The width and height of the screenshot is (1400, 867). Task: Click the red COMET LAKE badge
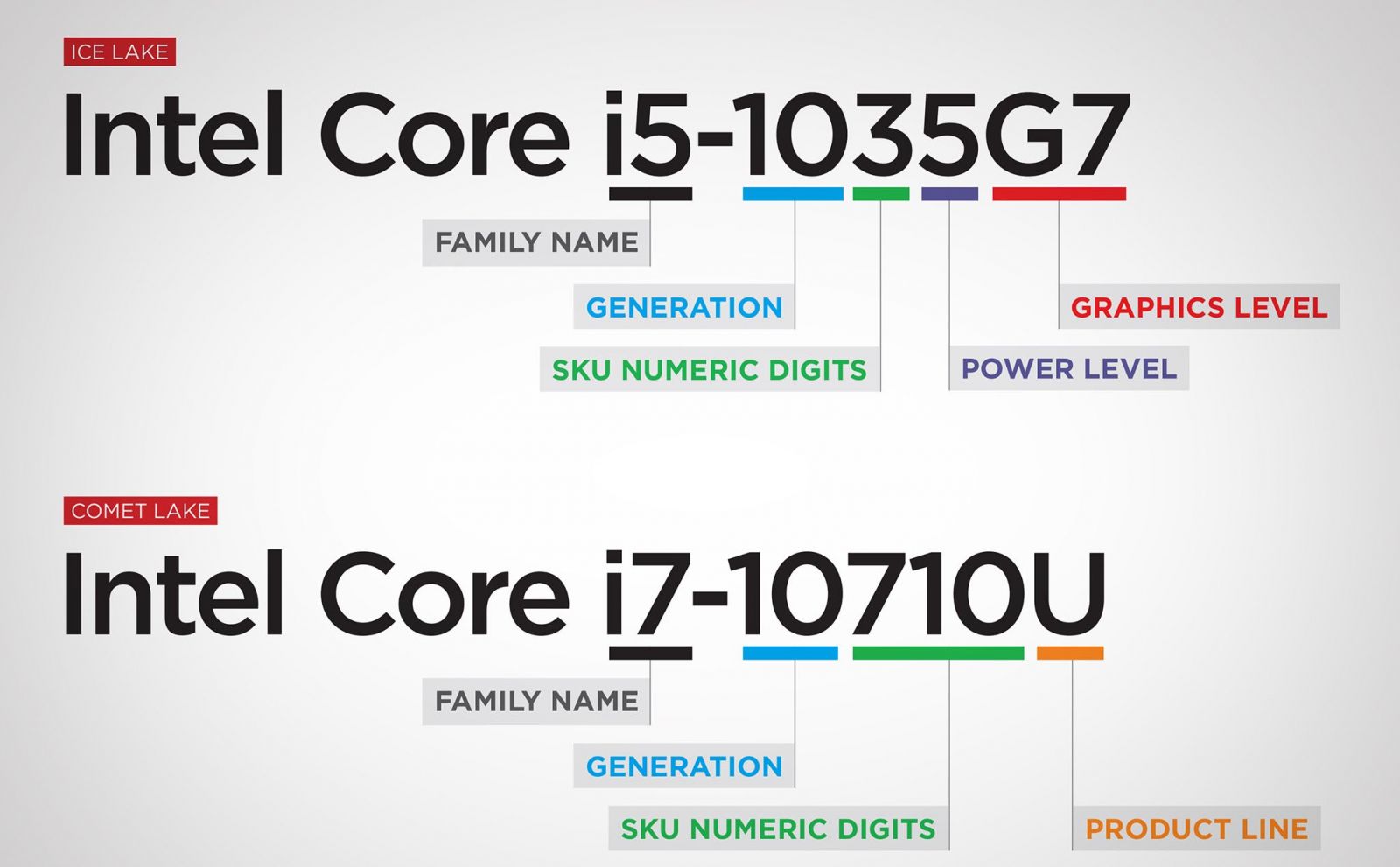(x=140, y=510)
